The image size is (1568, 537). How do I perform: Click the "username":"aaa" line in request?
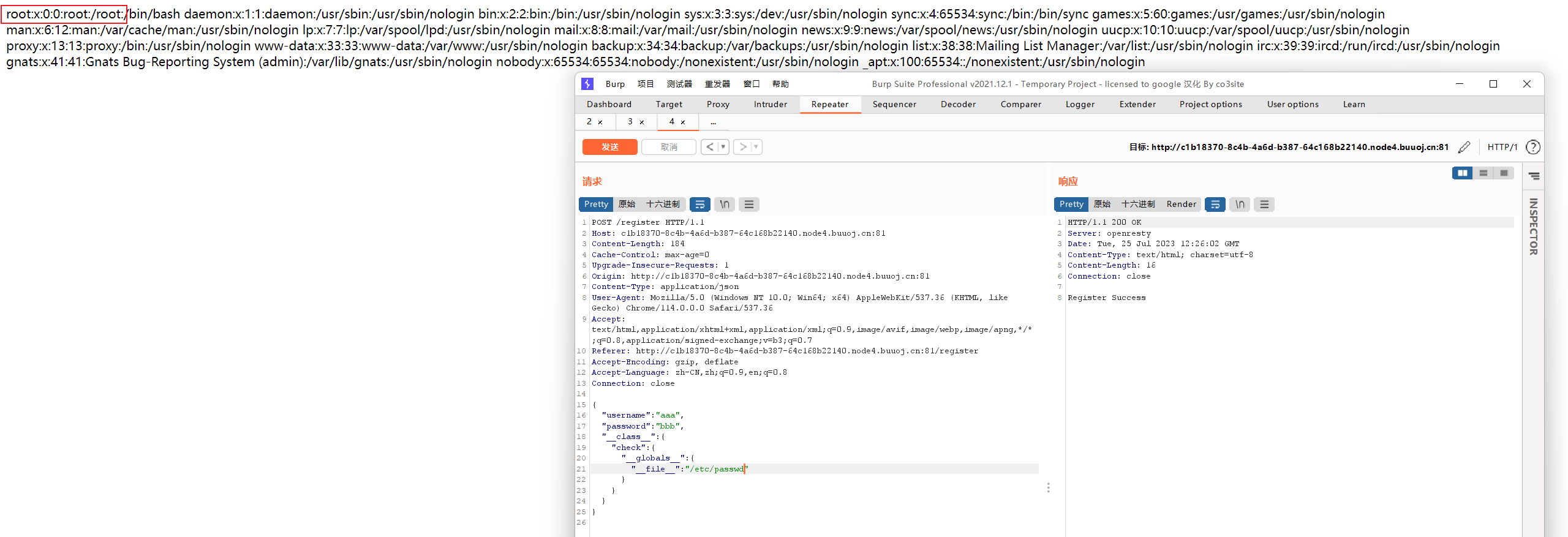642,415
